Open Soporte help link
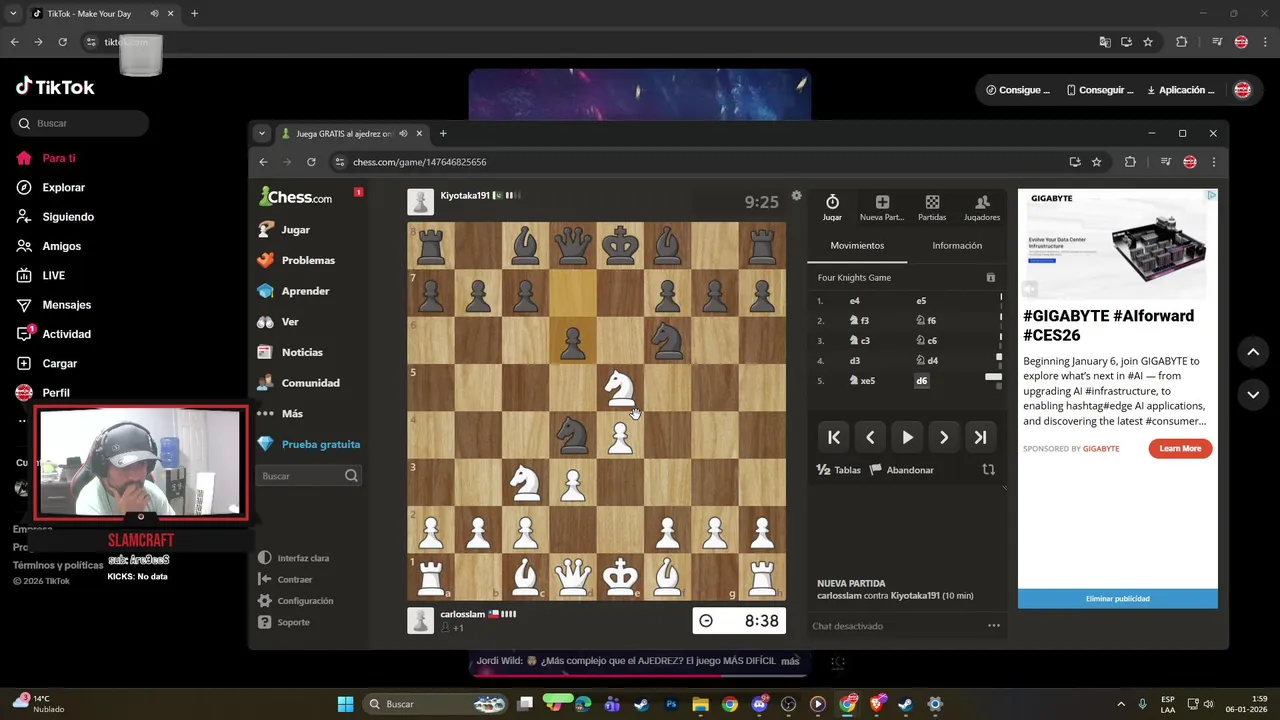Viewport: 1280px width, 720px height. pos(284,622)
